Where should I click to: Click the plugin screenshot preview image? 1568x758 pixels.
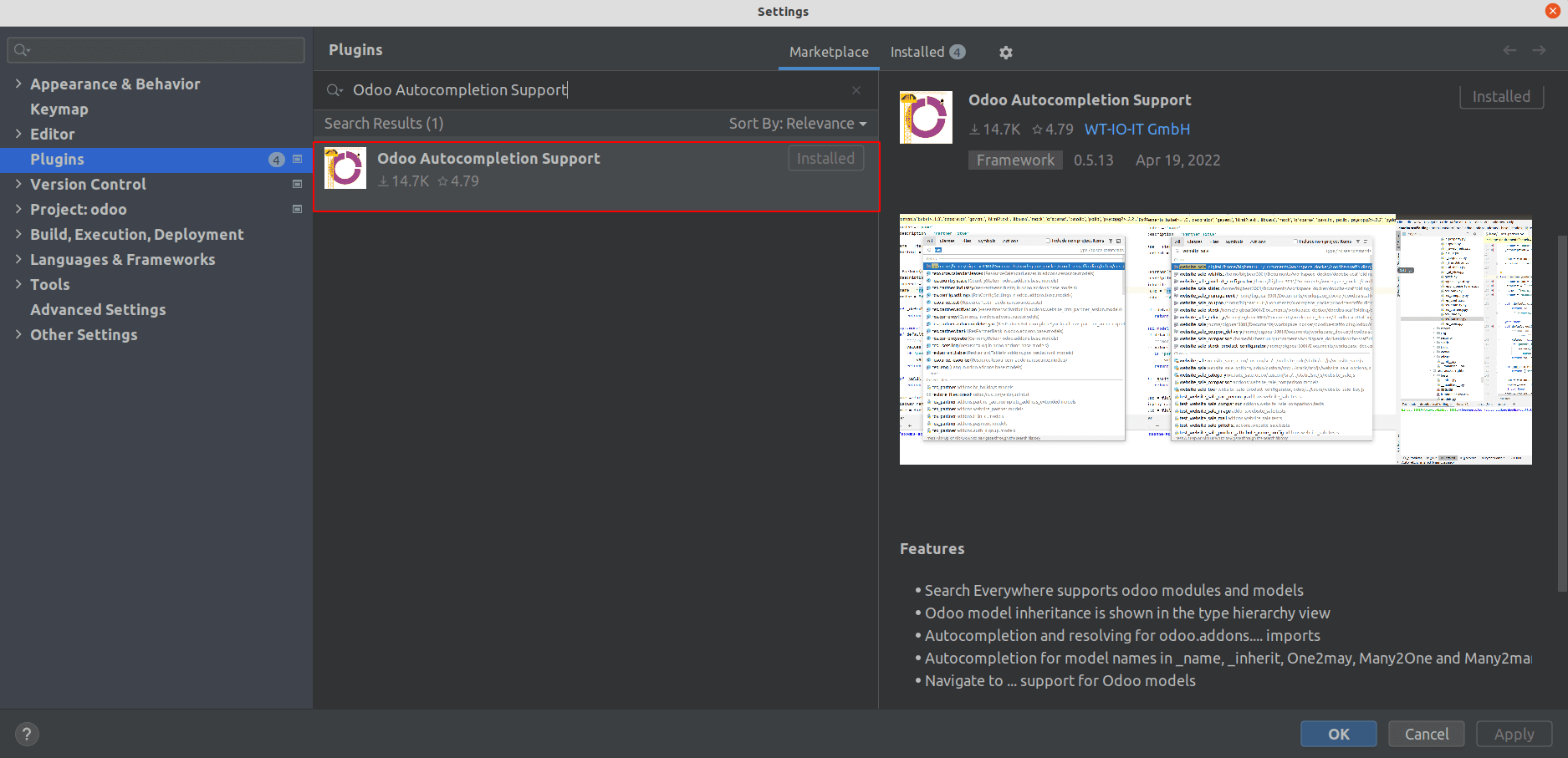point(1216,339)
